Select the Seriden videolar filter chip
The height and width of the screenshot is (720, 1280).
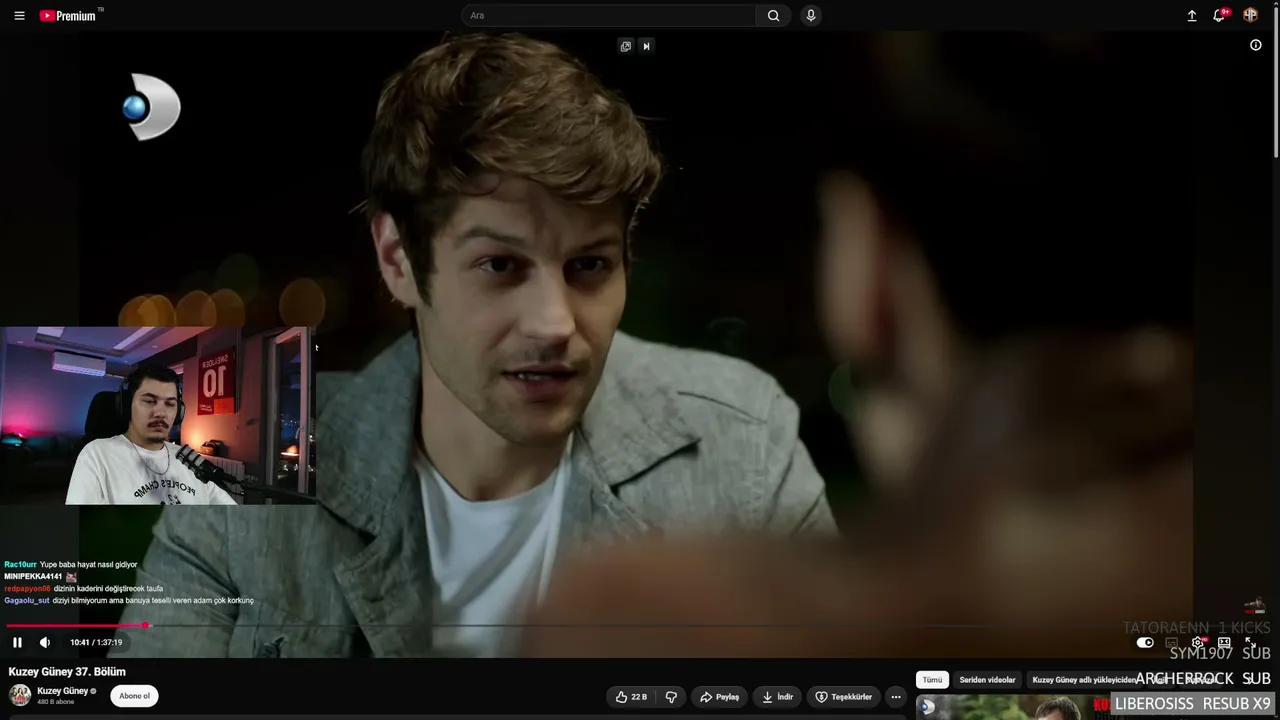(x=987, y=680)
